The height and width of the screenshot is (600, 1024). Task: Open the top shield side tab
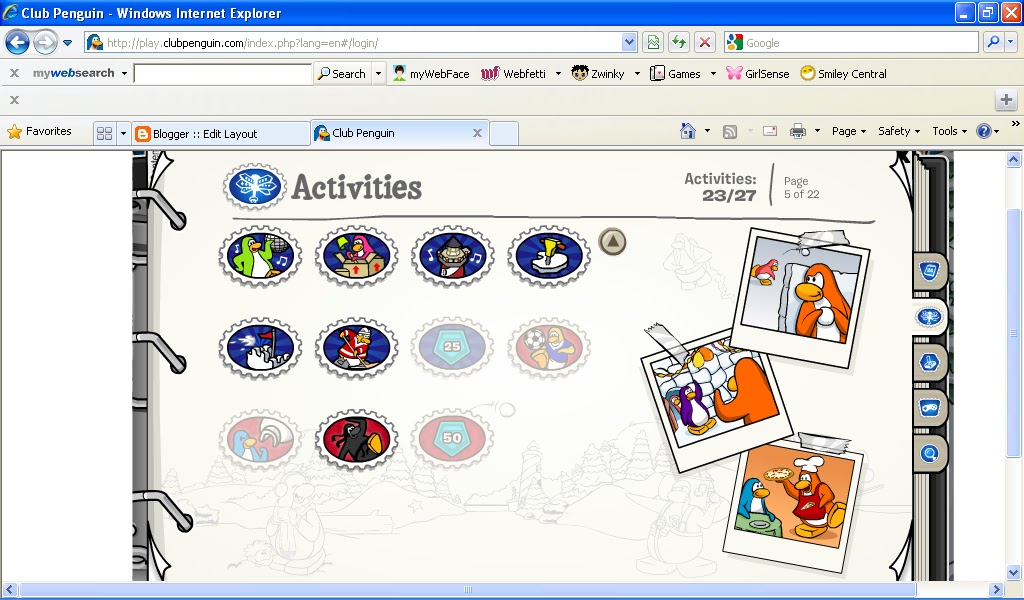(x=929, y=270)
